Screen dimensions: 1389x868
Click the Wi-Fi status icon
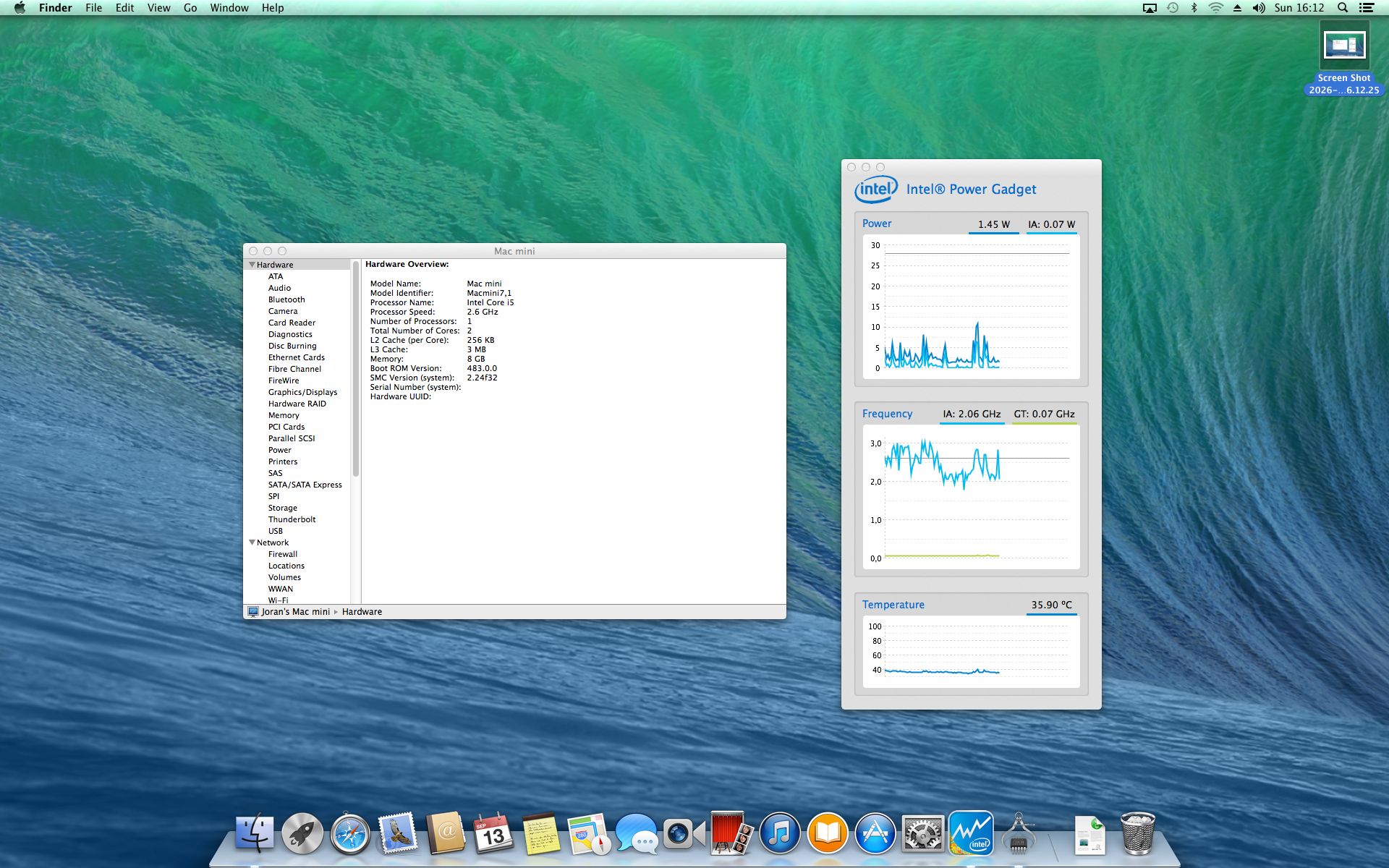(x=1215, y=8)
